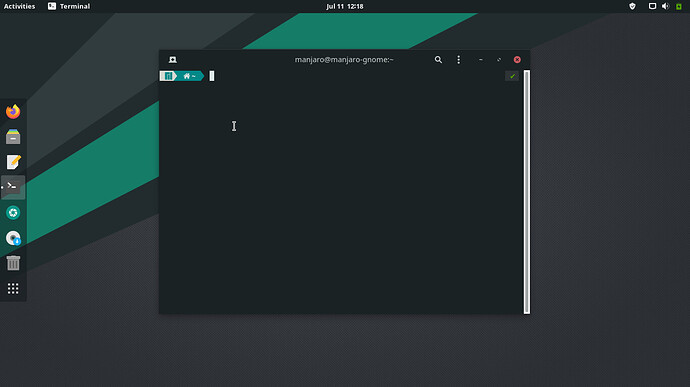This screenshot has width=690, height=387.
Task: Open the Files manager dock icon
Action: pyautogui.click(x=13, y=136)
